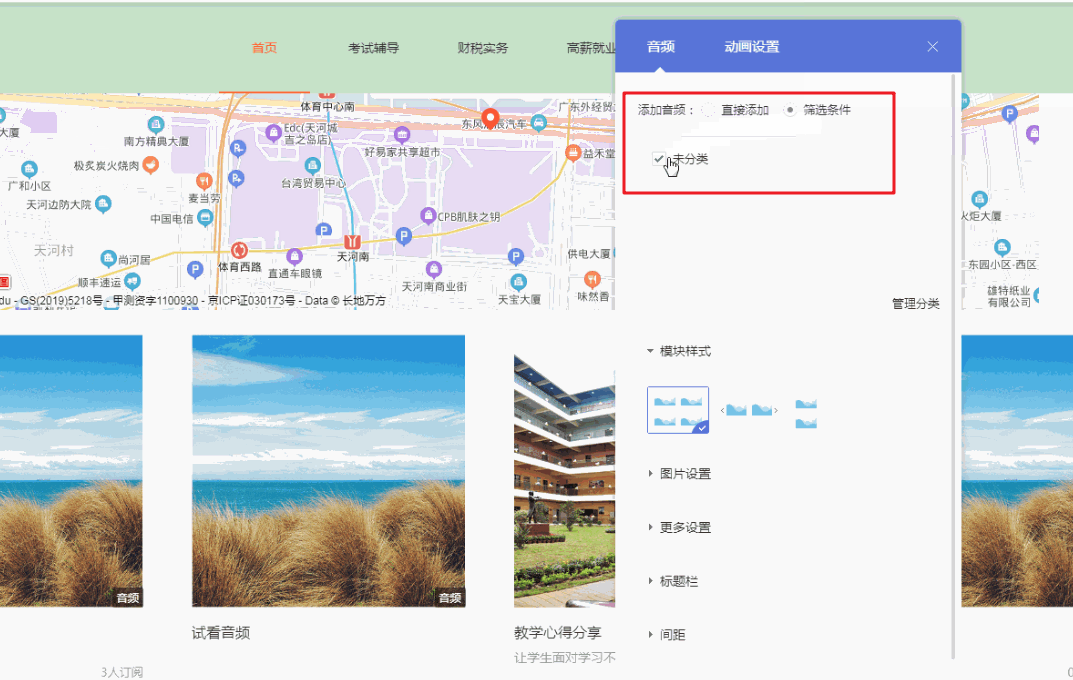Click the 直通车眼镜 shop marker

(295, 257)
